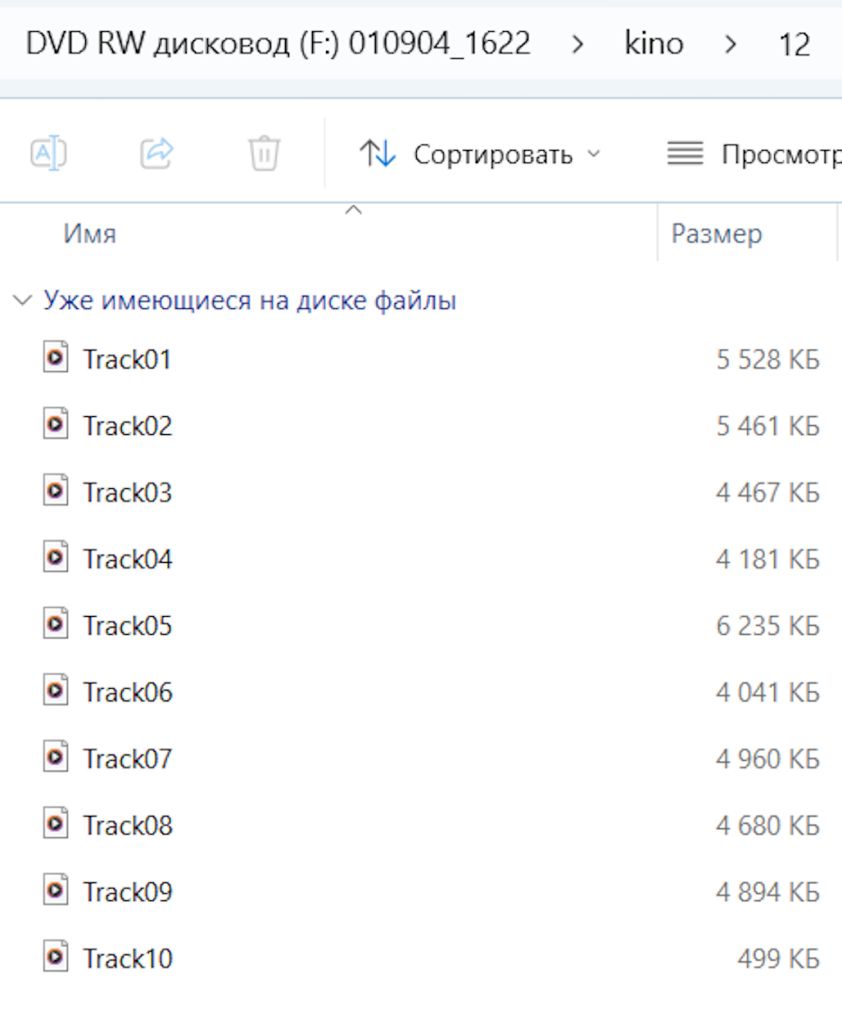Select the Track02 file name

tap(127, 426)
